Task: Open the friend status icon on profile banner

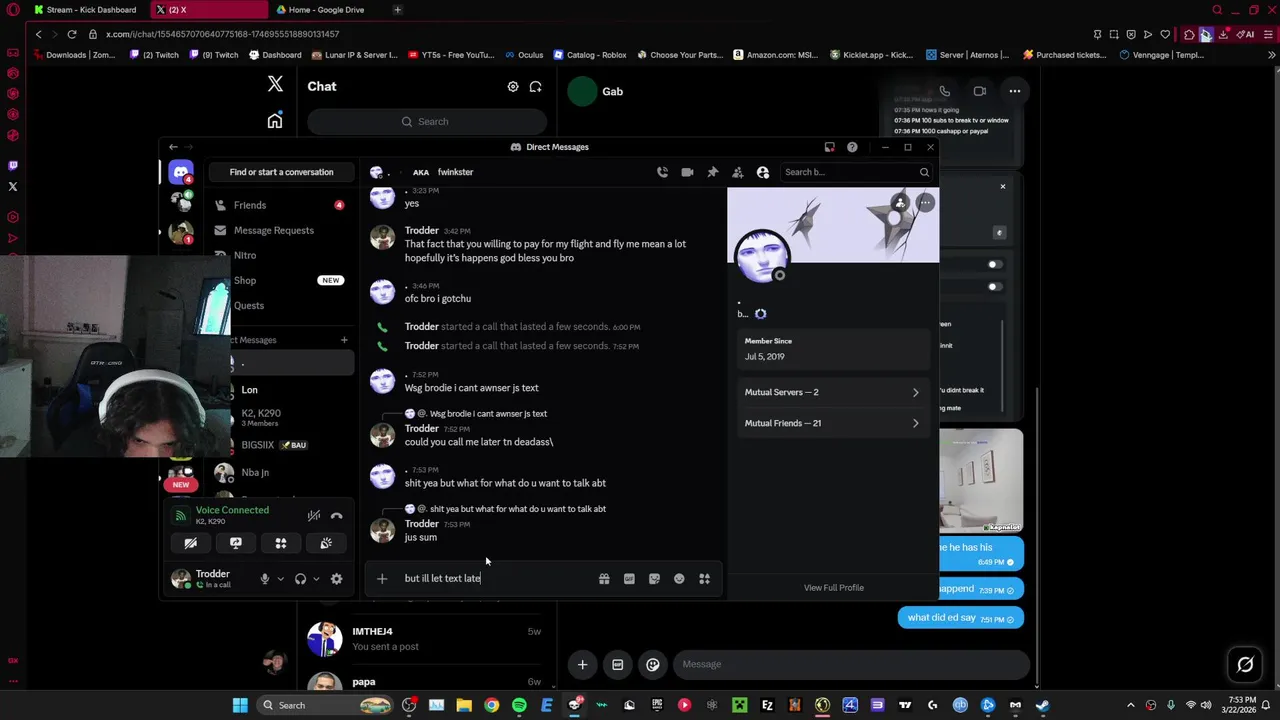Action: click(x=900, y=203)
